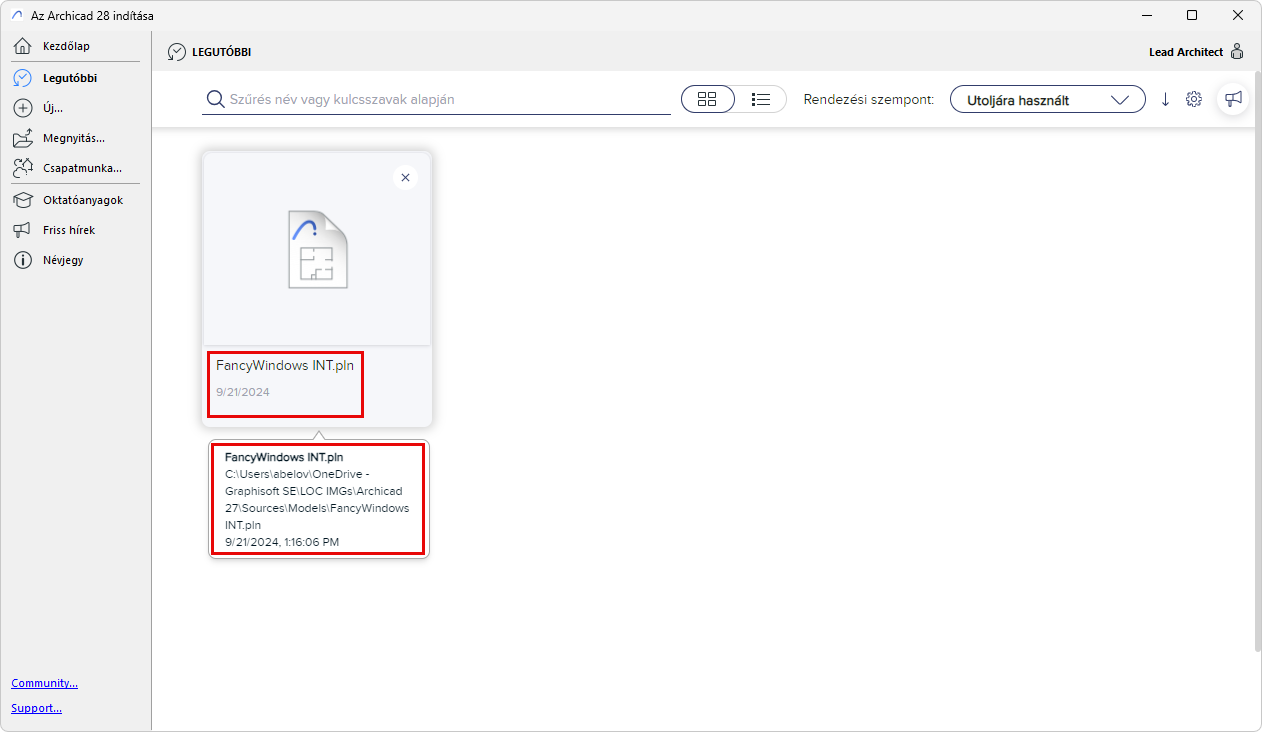Click the plus icon beside Új...

click(23, 107)
